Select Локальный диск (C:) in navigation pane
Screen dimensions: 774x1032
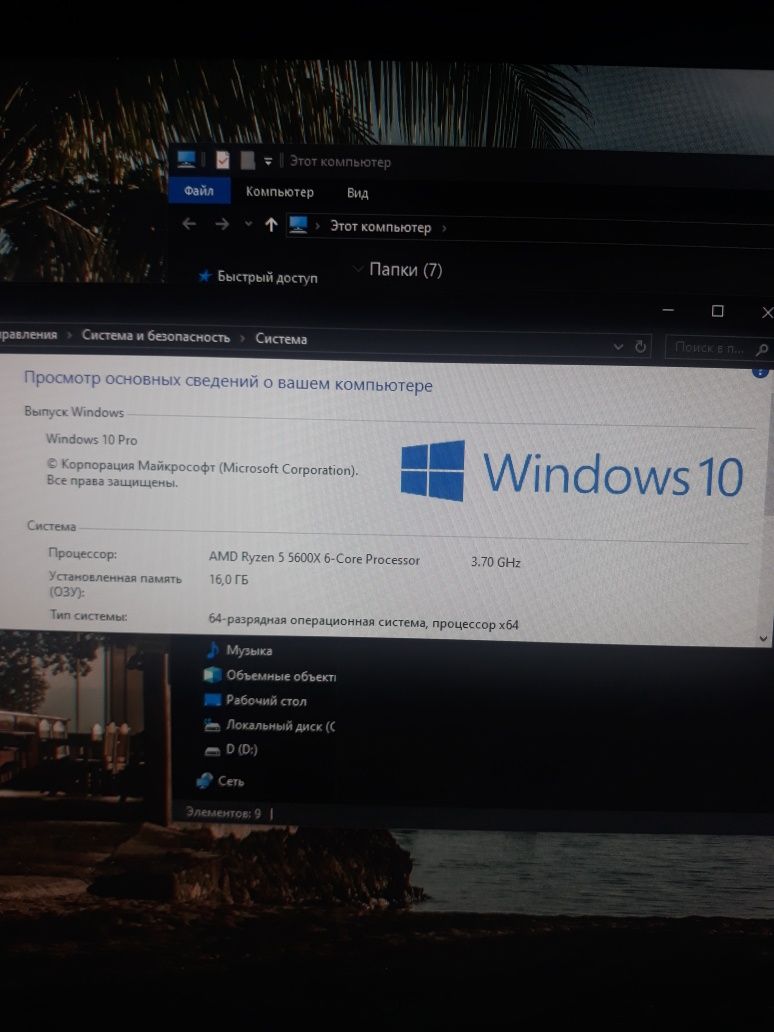pyautogui.click(x=280, y=726)
